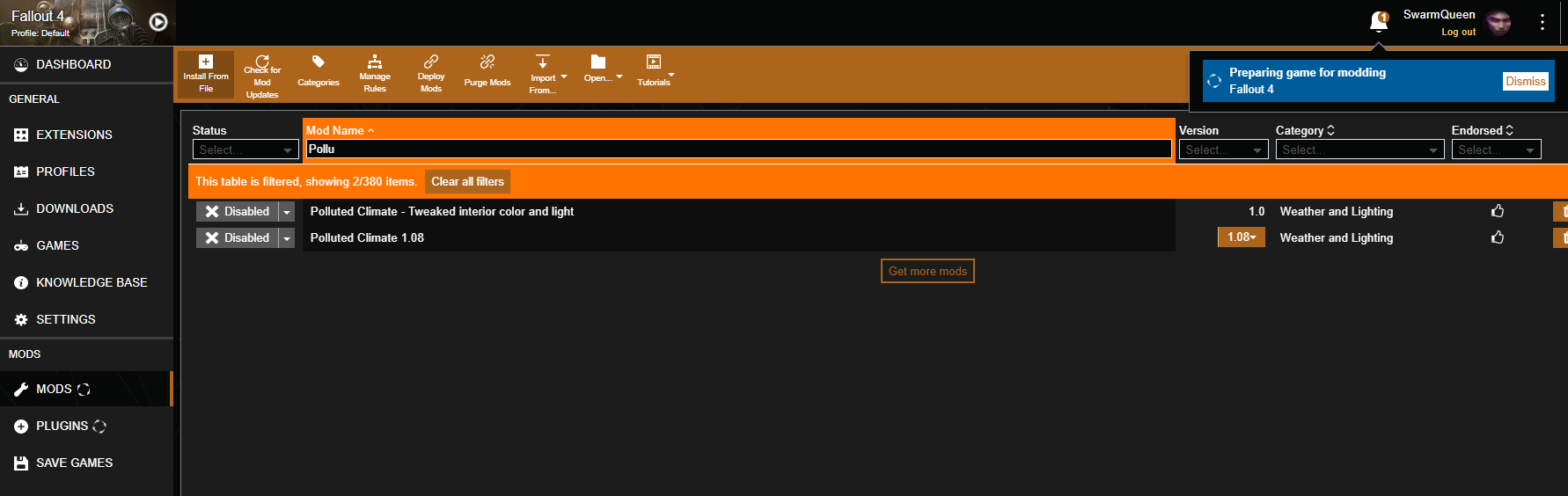Image resolution: width=1568 pixels, height=496 pixels.
Task: Enable the Tweaked interior color mod
Action: [x=237, y=211]
